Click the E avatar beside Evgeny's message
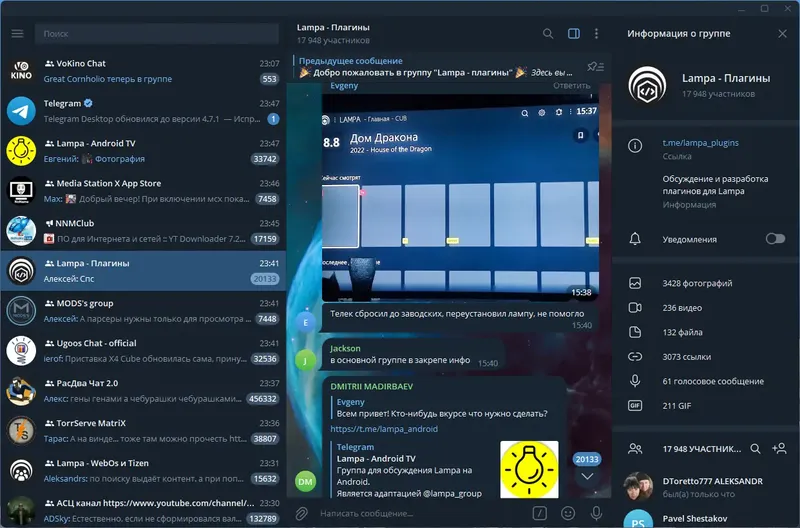 (306, 322)
